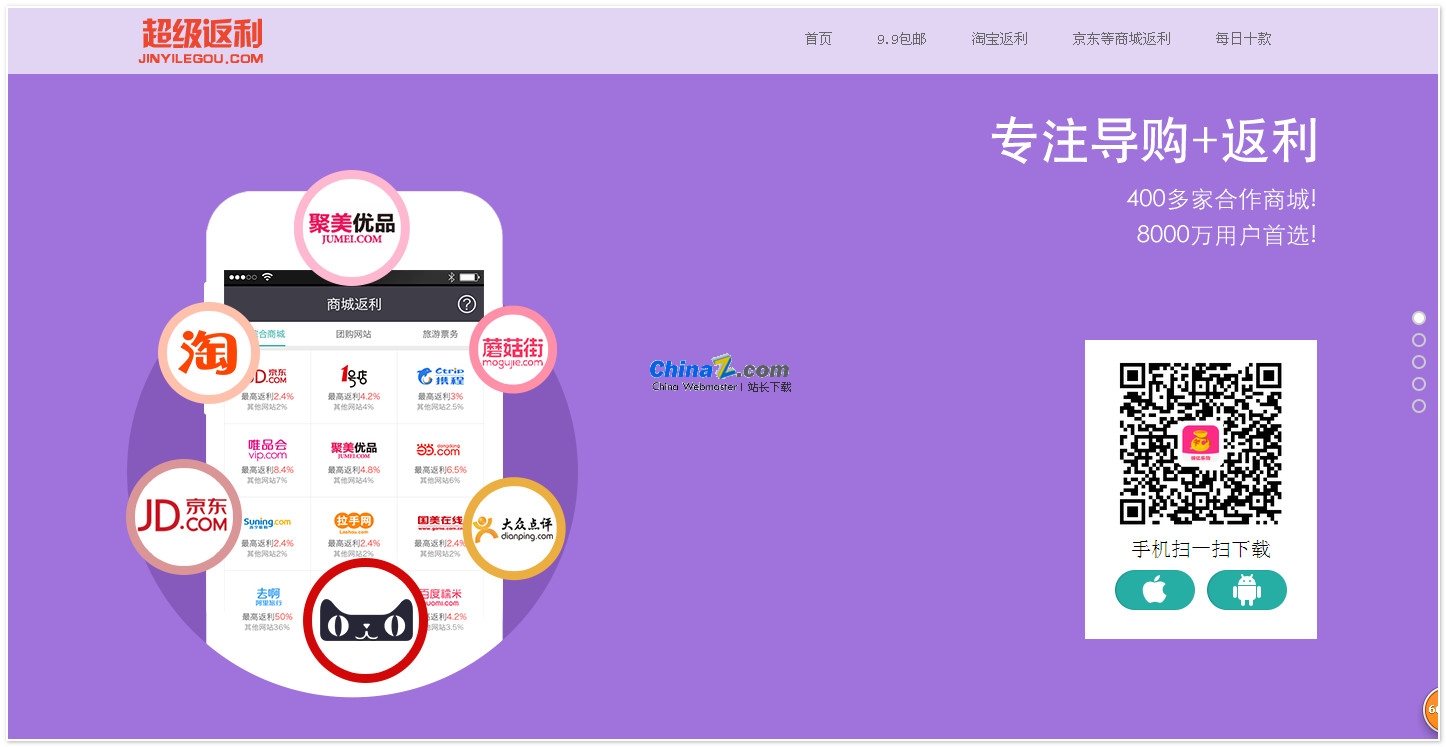Click the 400多家合作商城! text
This screenshot has width=1446, height=747.
tap(1222, 199)
